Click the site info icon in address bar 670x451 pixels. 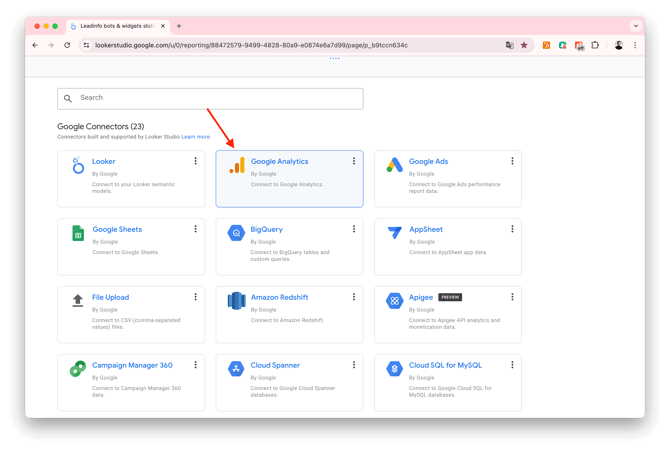click(x=86, y=45)
